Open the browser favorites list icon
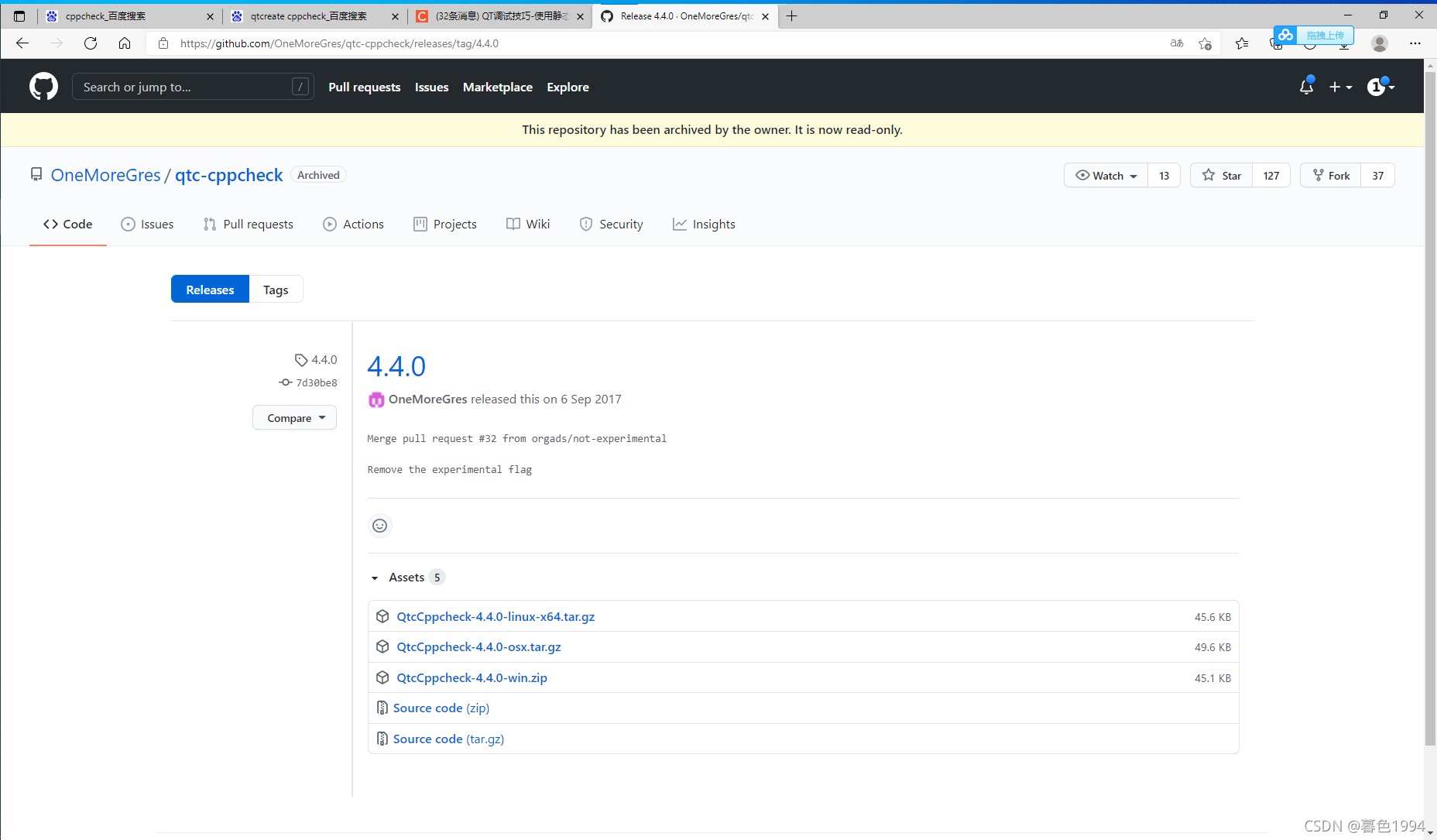1437x840 pixels. (1242, 43)
